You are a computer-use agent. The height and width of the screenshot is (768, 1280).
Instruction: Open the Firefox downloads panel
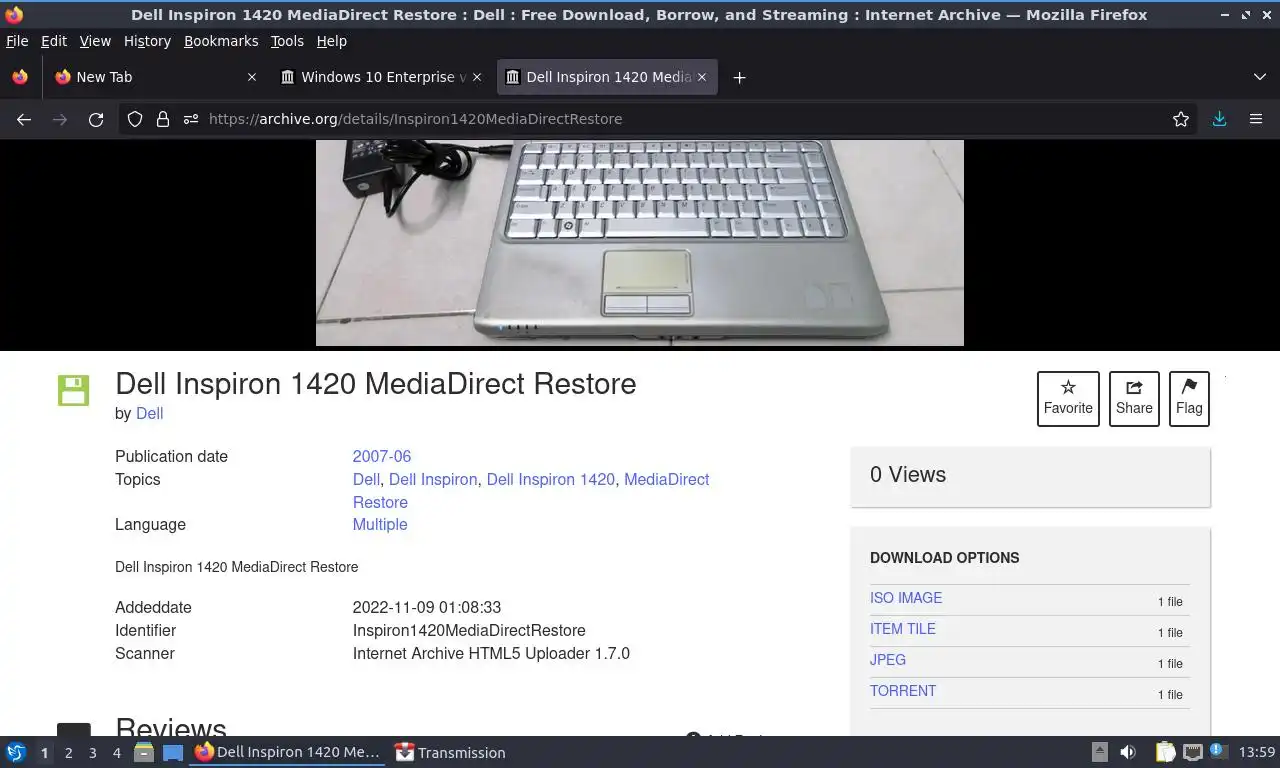click(1219, 119)
